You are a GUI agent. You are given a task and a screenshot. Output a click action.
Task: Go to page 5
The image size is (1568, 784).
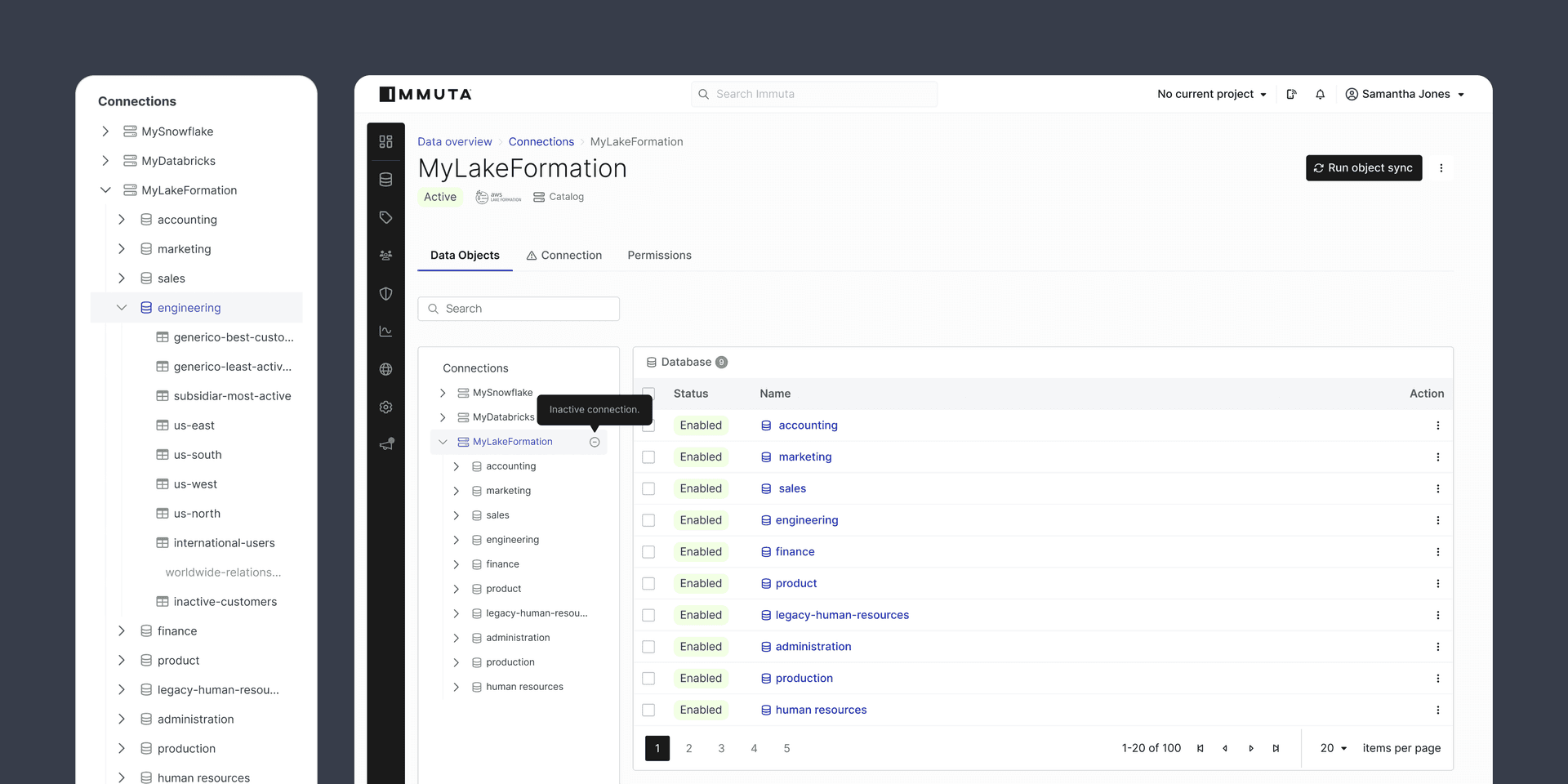786,748
